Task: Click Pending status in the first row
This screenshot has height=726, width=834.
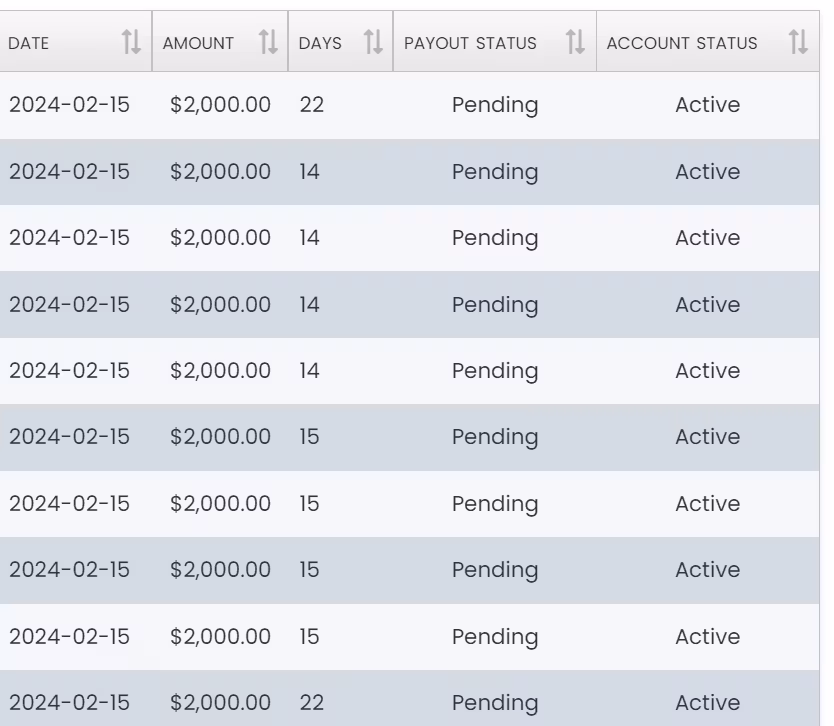Action: pos(495,105)
